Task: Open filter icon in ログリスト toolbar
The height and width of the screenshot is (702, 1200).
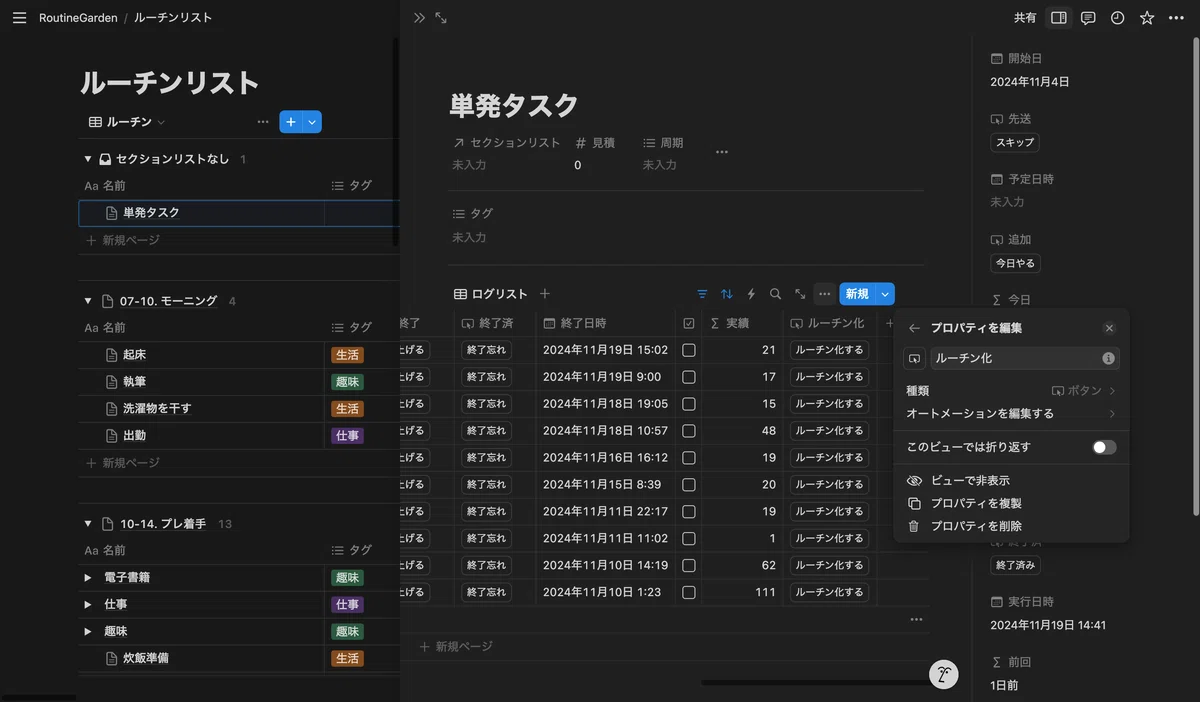Action: (702, 294)
